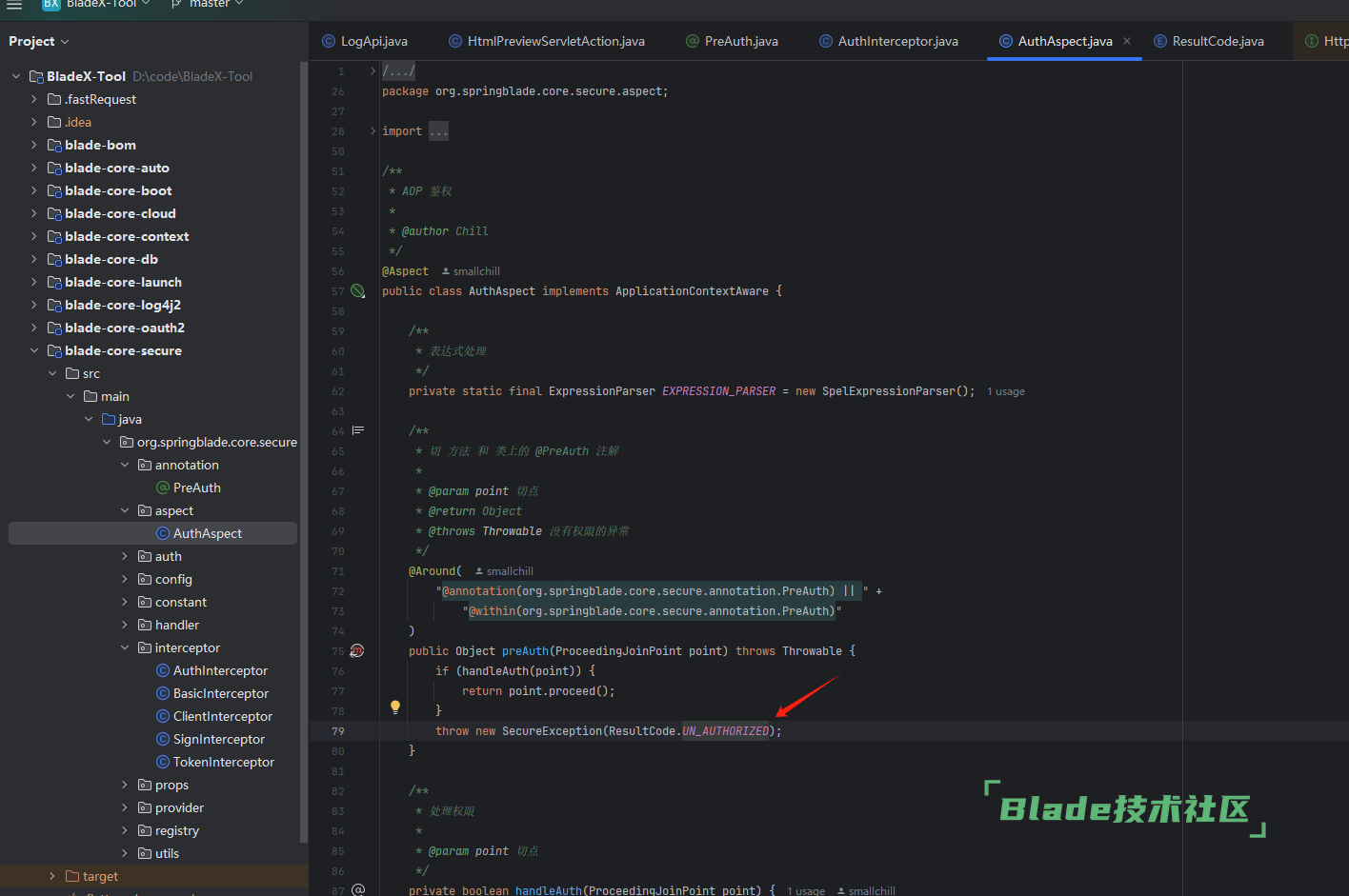Expand the blade-bom module
Viewport: 1349px width, 896px height.
pyautogui.click(x=34, y=145)
